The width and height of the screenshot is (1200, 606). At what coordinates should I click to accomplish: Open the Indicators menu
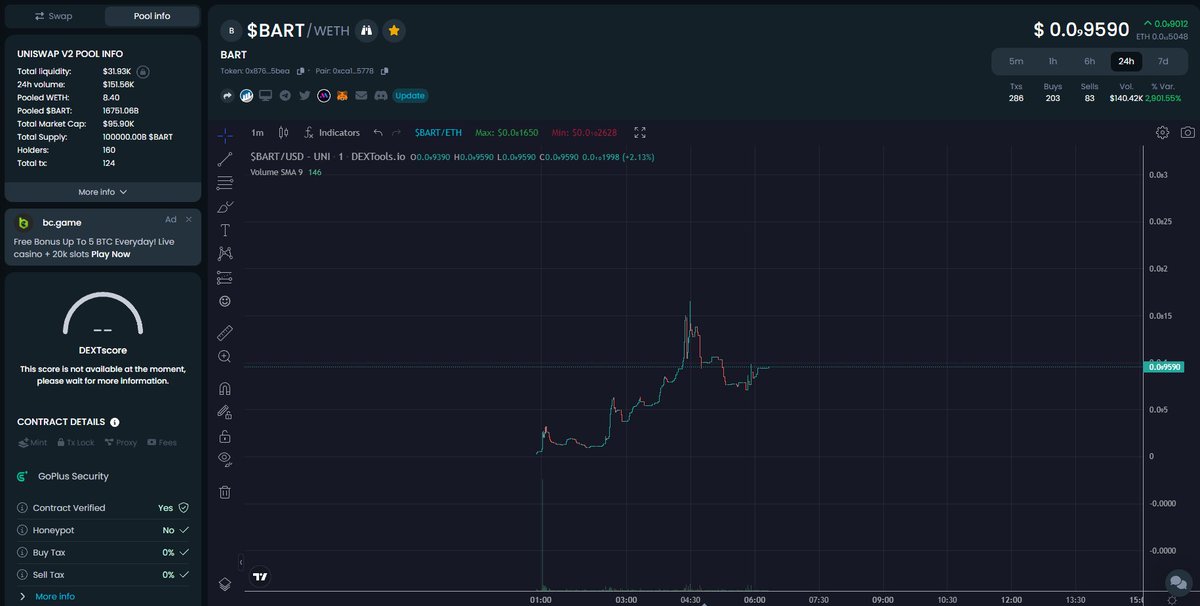(x=331, y=132)
